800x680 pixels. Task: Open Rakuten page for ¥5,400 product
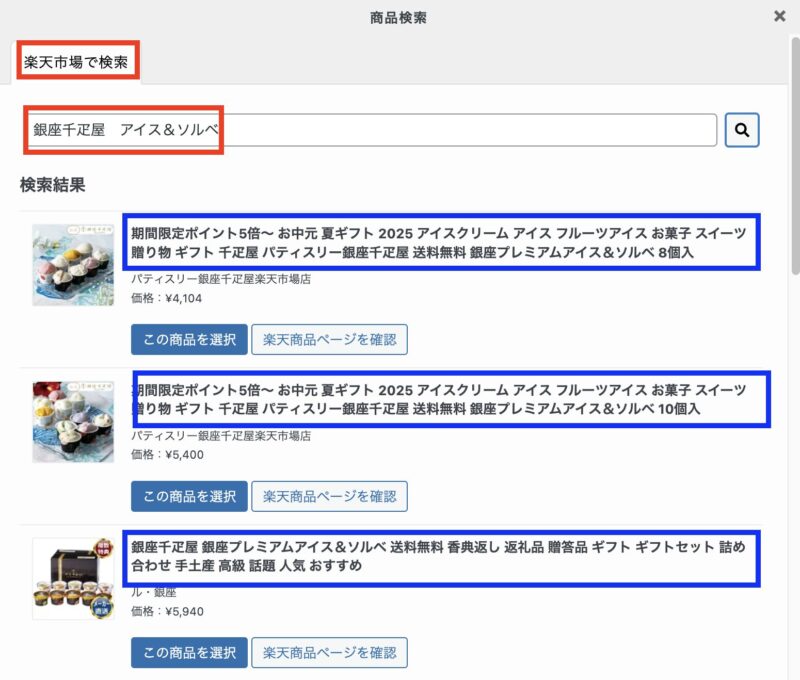(330, 496)
